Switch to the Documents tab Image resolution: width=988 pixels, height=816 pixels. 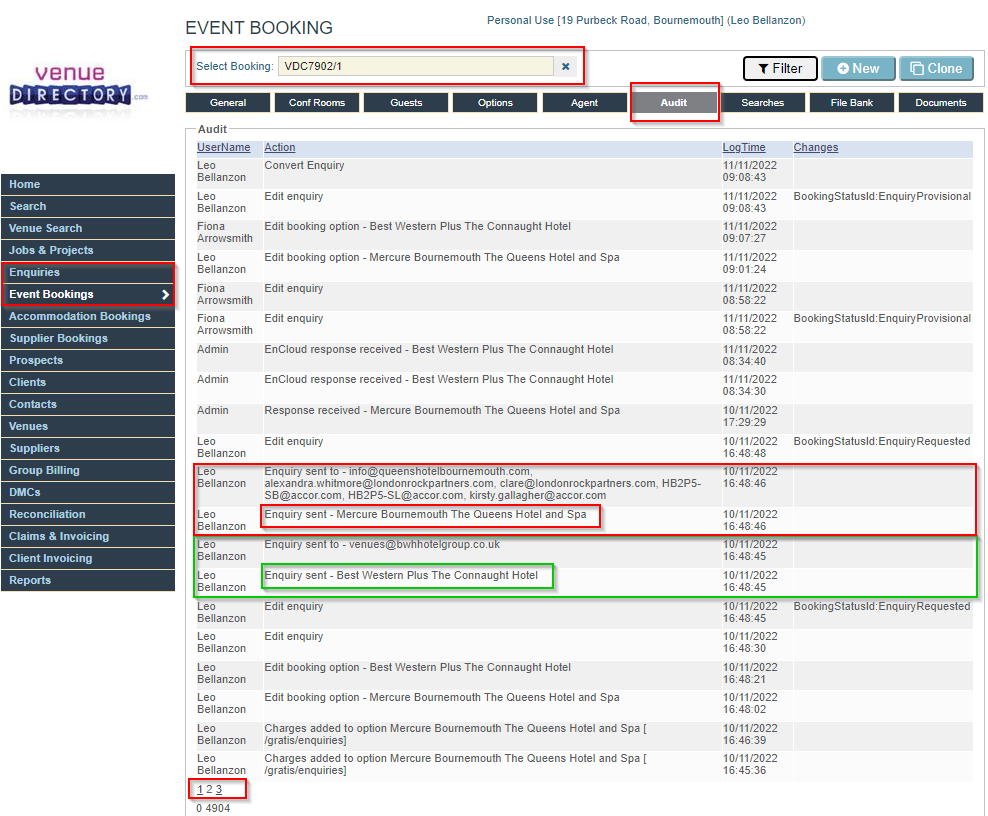click(940, 103)
